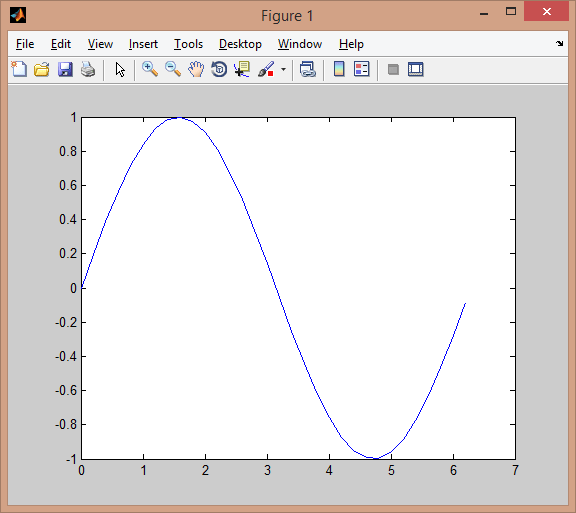Enable the Rotate 3D tool

(x=219, y=69)
